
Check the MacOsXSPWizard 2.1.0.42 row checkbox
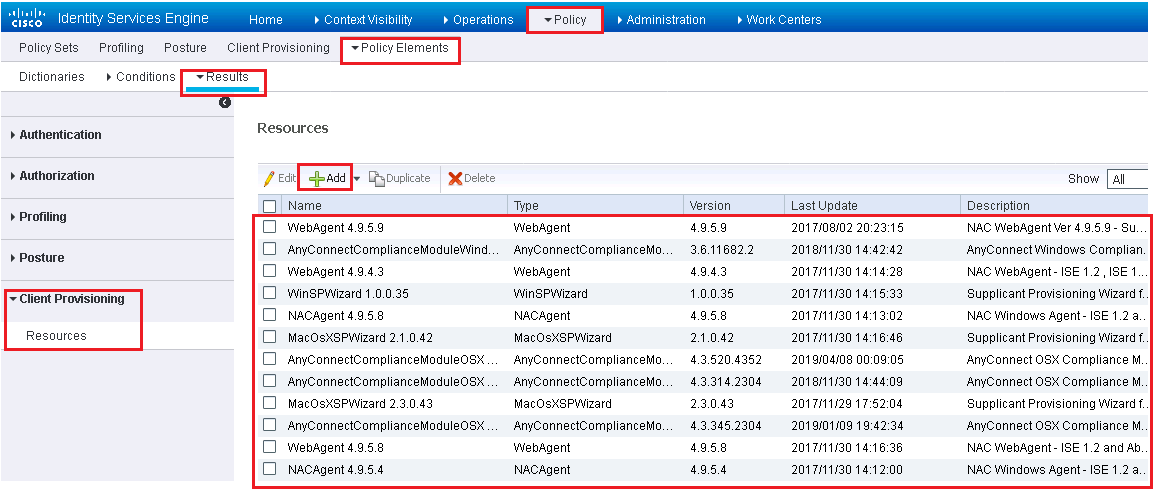pyautogui.click(x=269, y=337)
